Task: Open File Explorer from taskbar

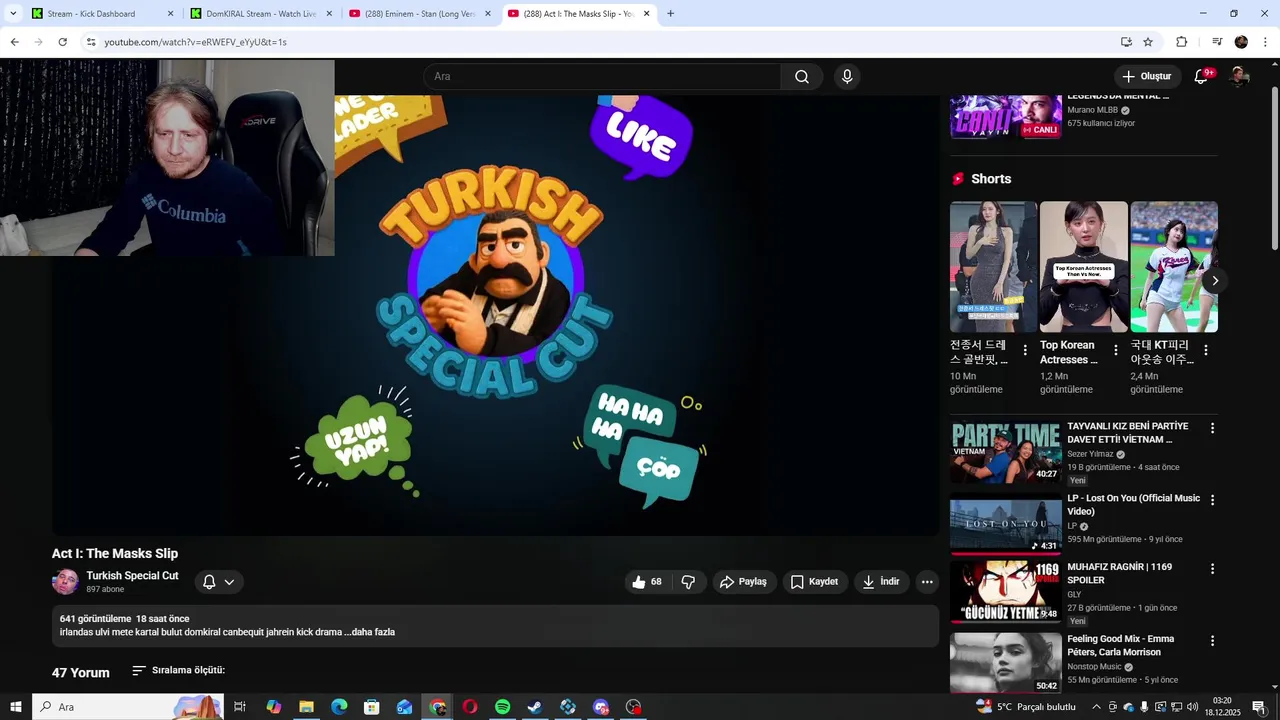Action: pyautogui.click(x=306, y=707)
